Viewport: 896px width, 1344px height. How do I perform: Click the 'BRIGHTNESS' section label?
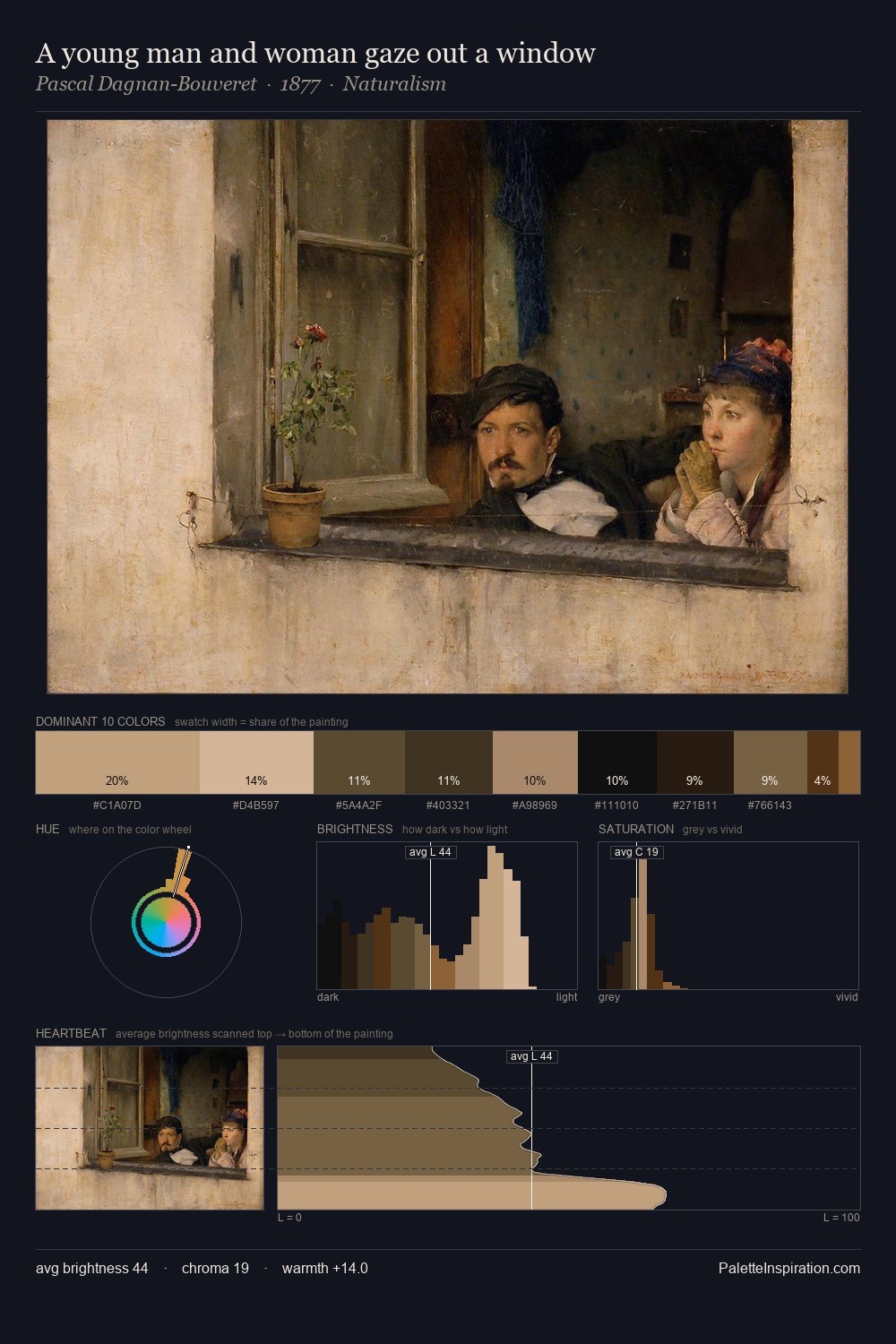tap(355, 829)
